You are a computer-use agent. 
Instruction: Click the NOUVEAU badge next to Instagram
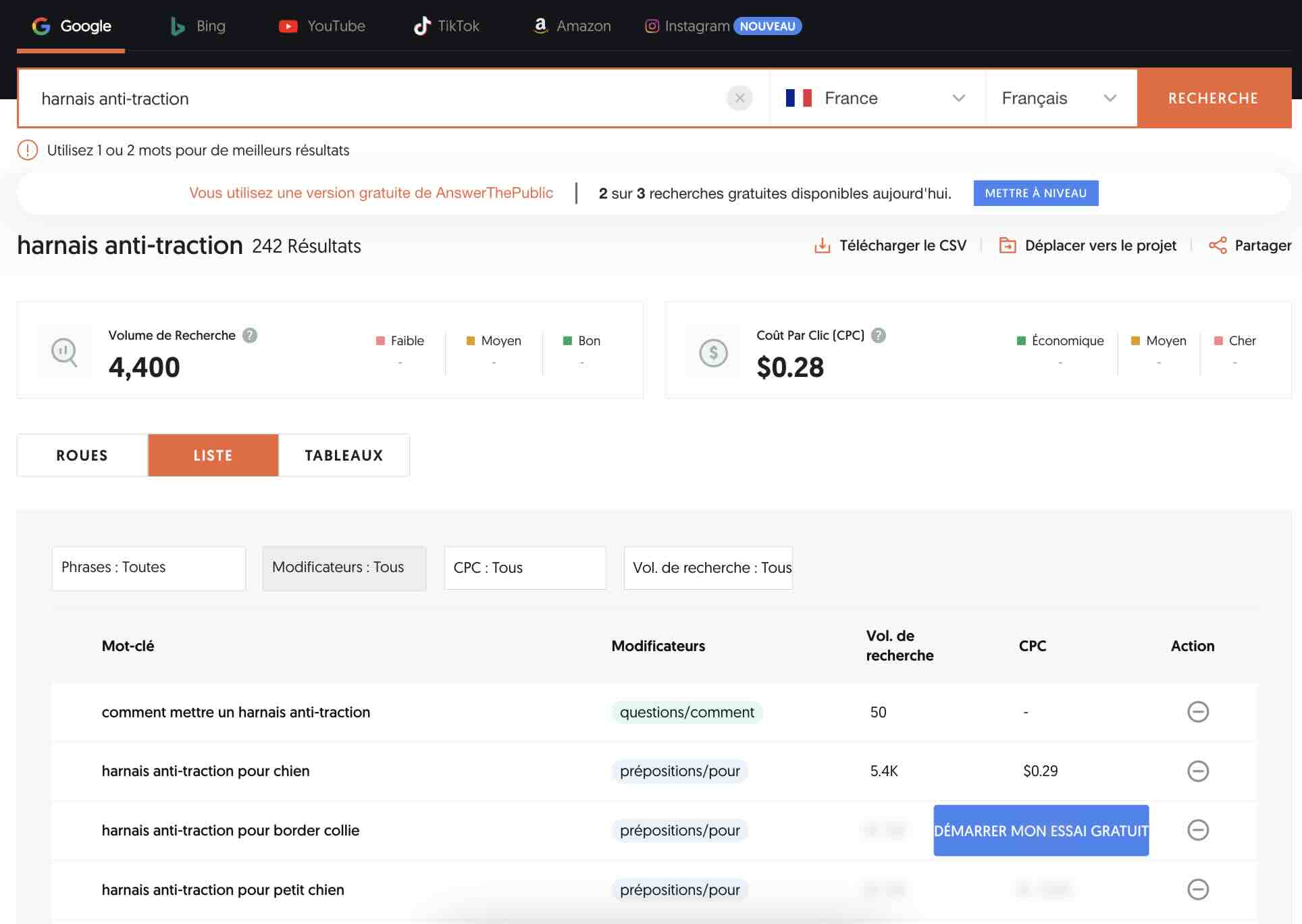[x=768, y=26]
